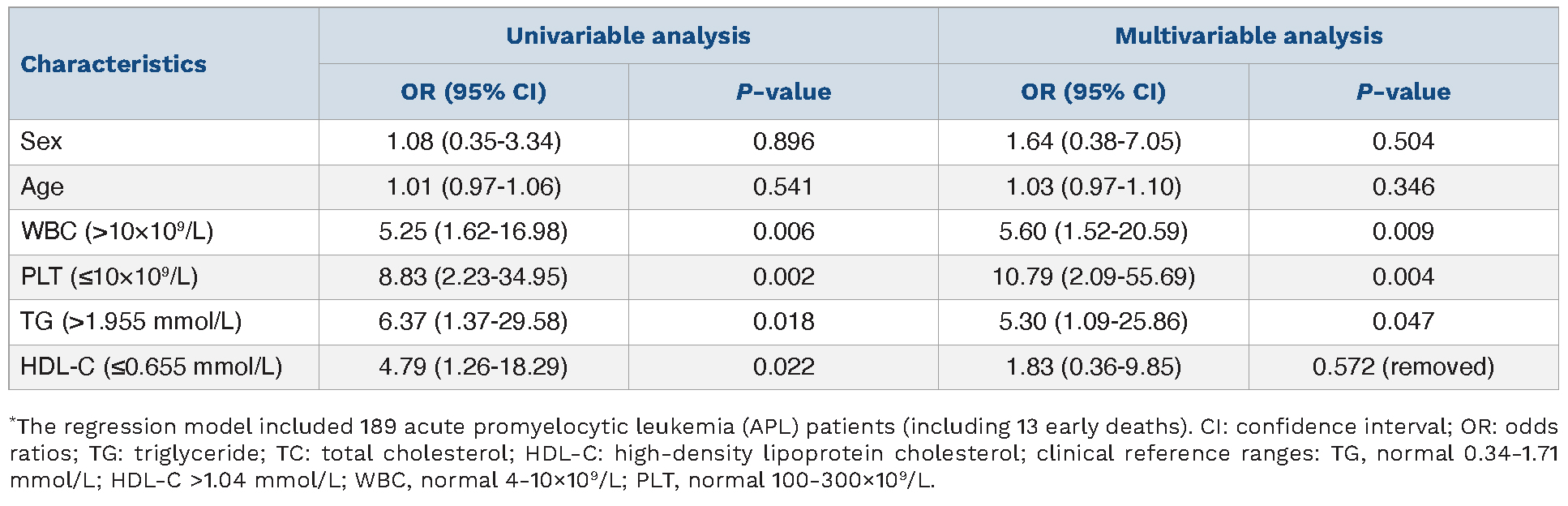Click the Characteristics column header
This screenshot has width=1568, height=506.
click(x=114, y=64)
